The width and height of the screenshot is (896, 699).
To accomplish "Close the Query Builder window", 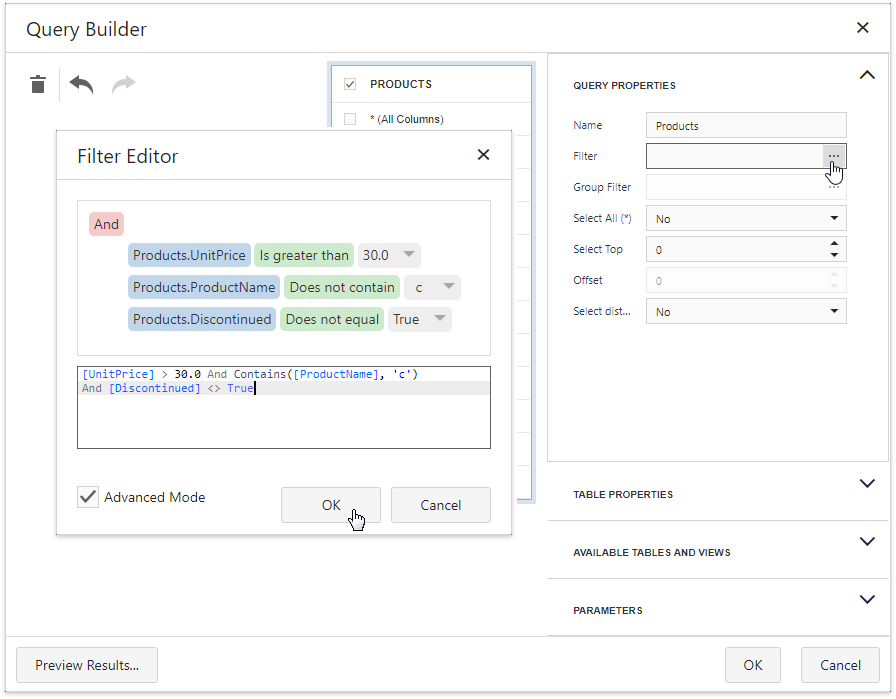I will pyautogui.click(x=862, y=28).
